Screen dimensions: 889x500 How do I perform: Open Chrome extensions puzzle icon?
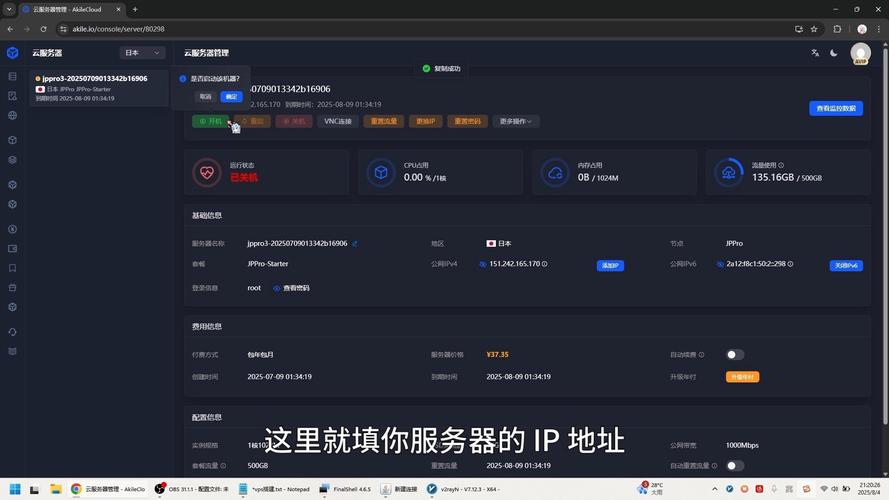point(837,29)
